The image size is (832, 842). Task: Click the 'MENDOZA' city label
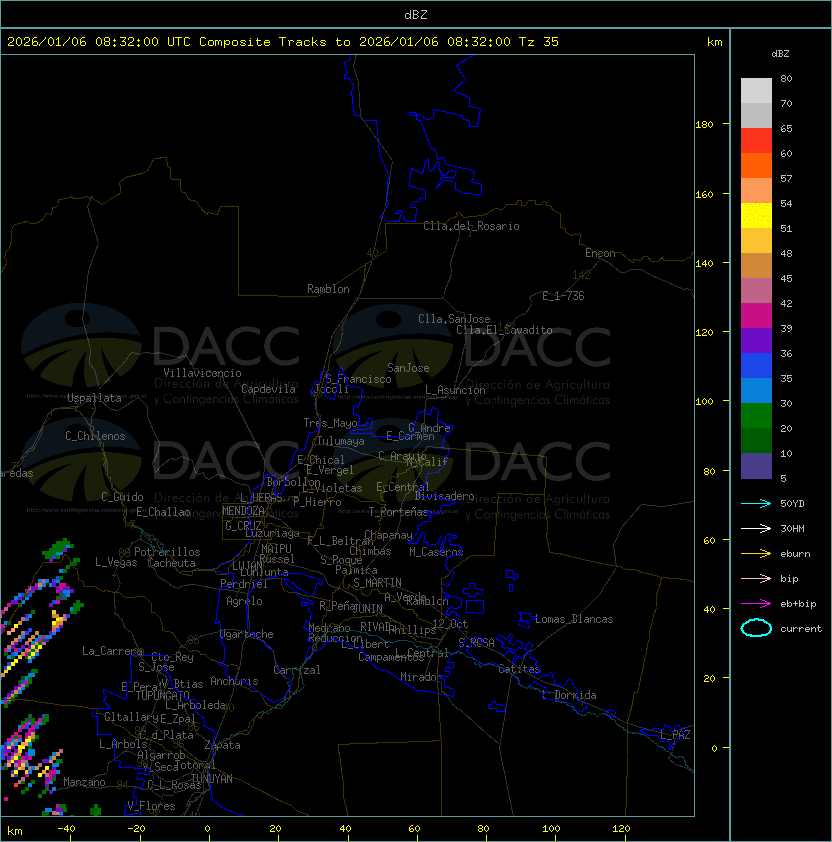243,511
